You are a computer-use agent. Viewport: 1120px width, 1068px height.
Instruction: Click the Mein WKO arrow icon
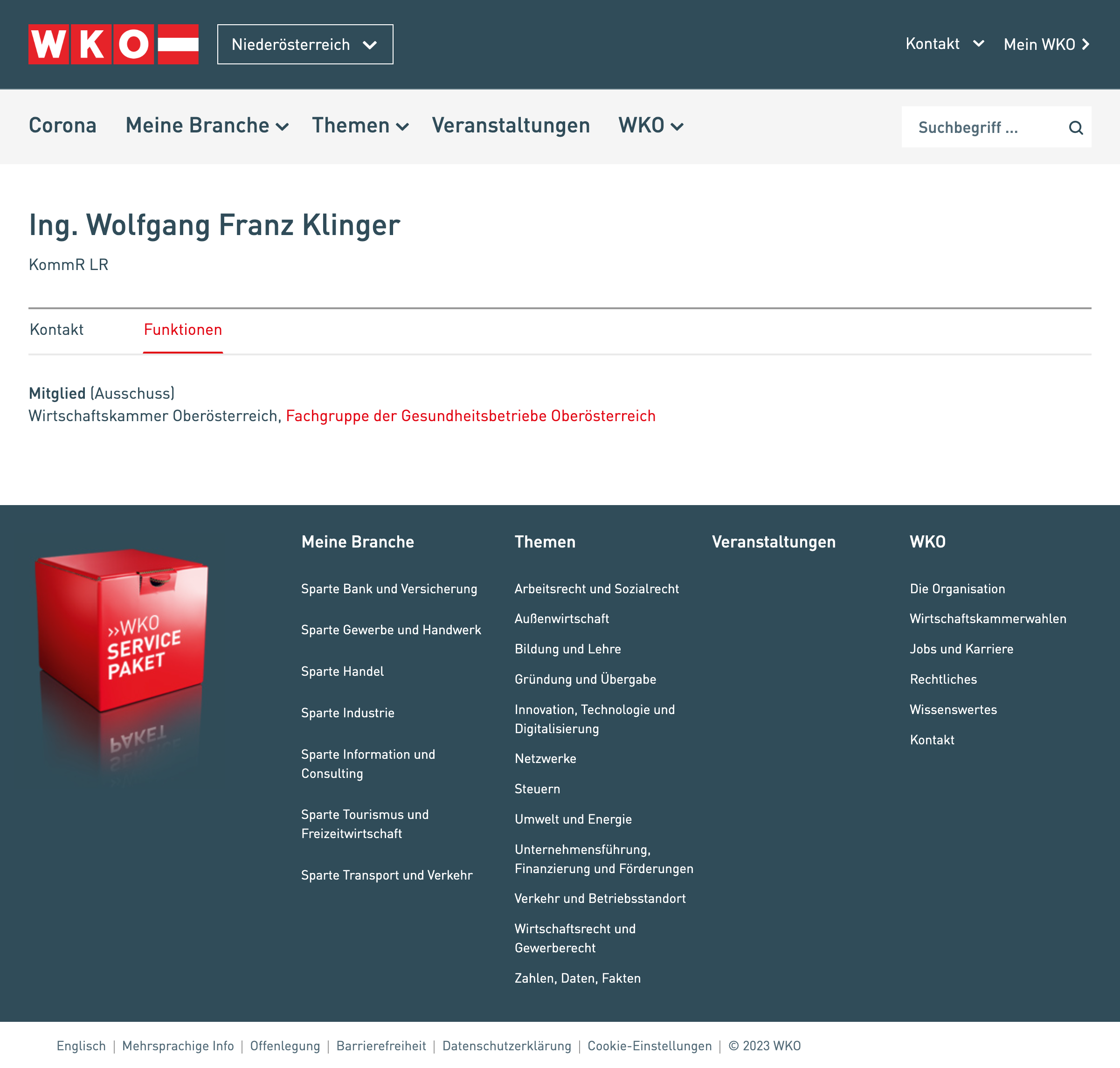[x=1085, y=44]
